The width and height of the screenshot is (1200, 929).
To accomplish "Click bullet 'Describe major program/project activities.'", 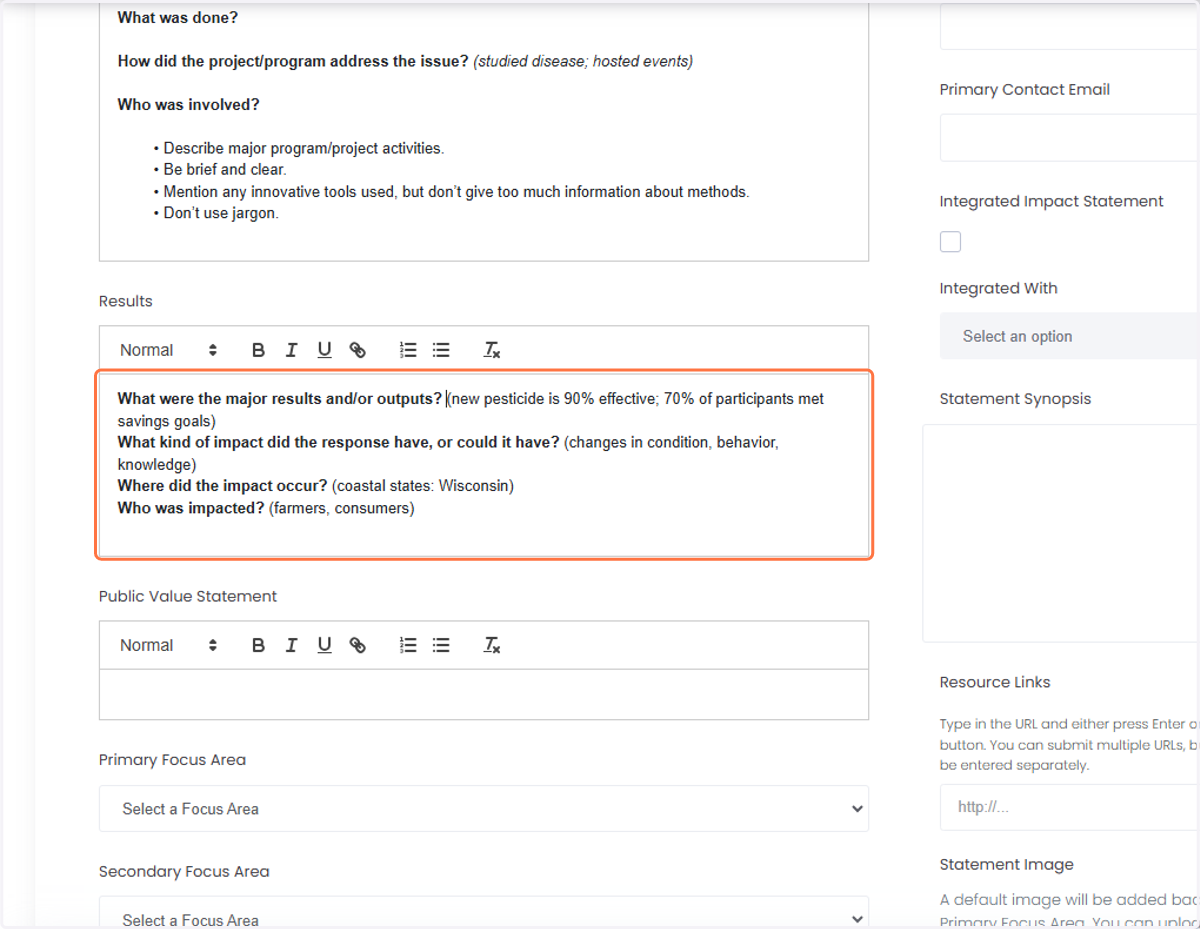I will pos(304,148).
